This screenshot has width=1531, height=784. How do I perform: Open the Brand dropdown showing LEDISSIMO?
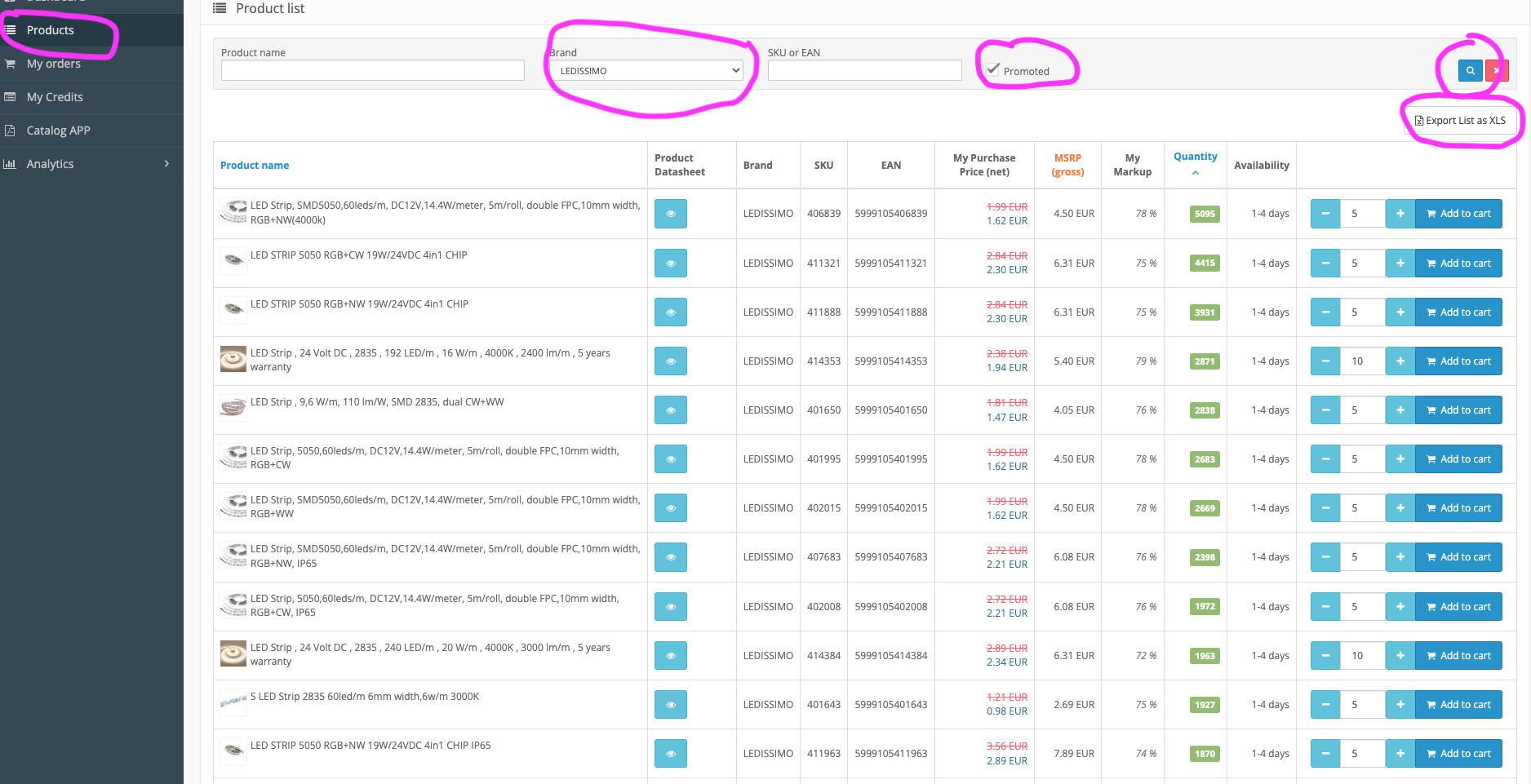(x=646, y=70)
